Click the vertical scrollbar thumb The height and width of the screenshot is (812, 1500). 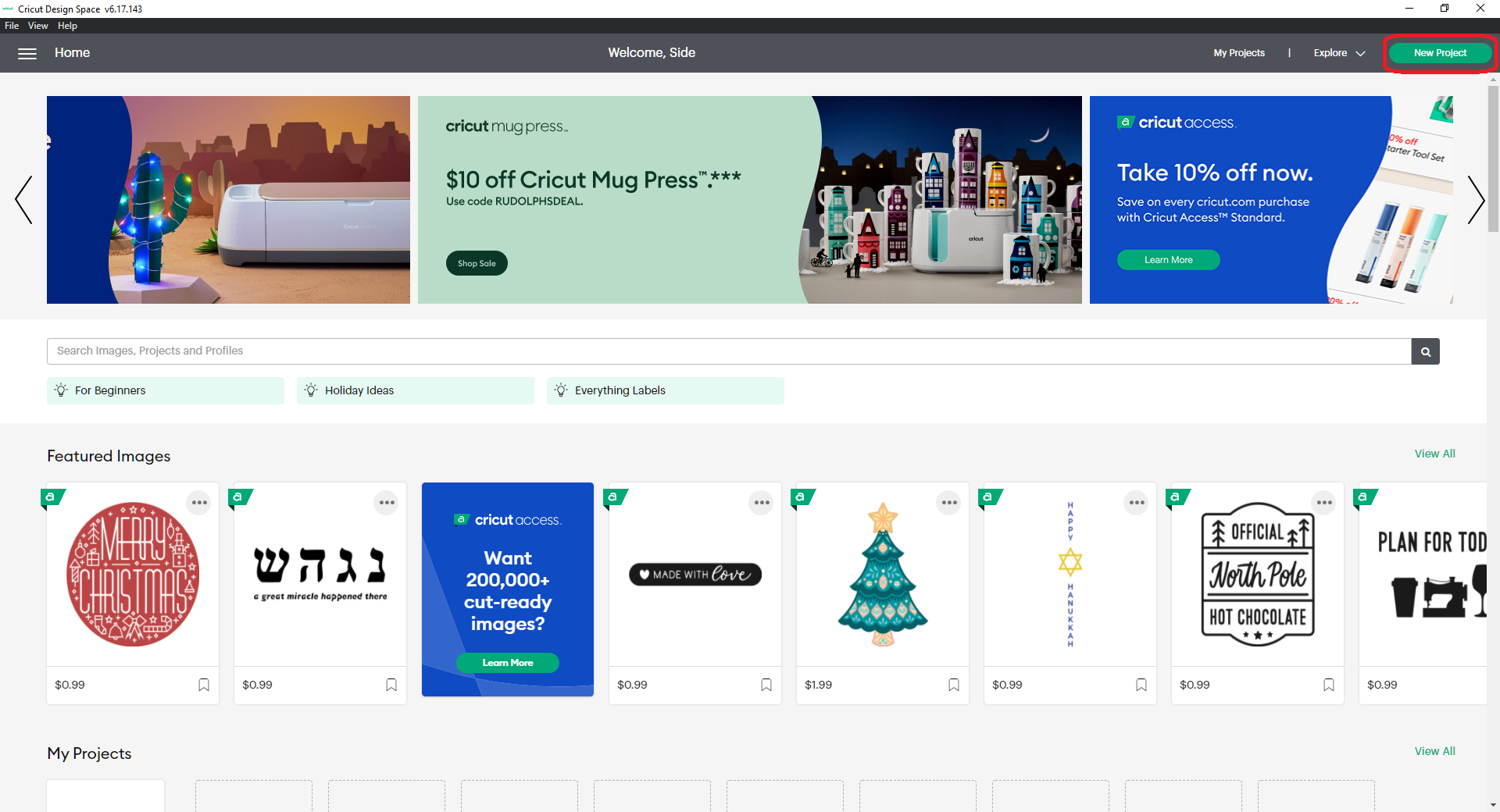[x=1493, y=158]
